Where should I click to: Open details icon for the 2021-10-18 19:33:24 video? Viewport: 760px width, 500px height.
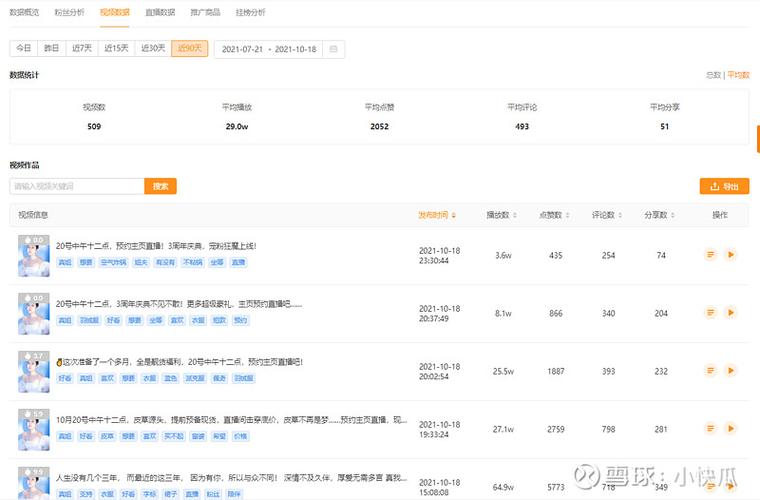pyautogui.click(x=710, y=428)
